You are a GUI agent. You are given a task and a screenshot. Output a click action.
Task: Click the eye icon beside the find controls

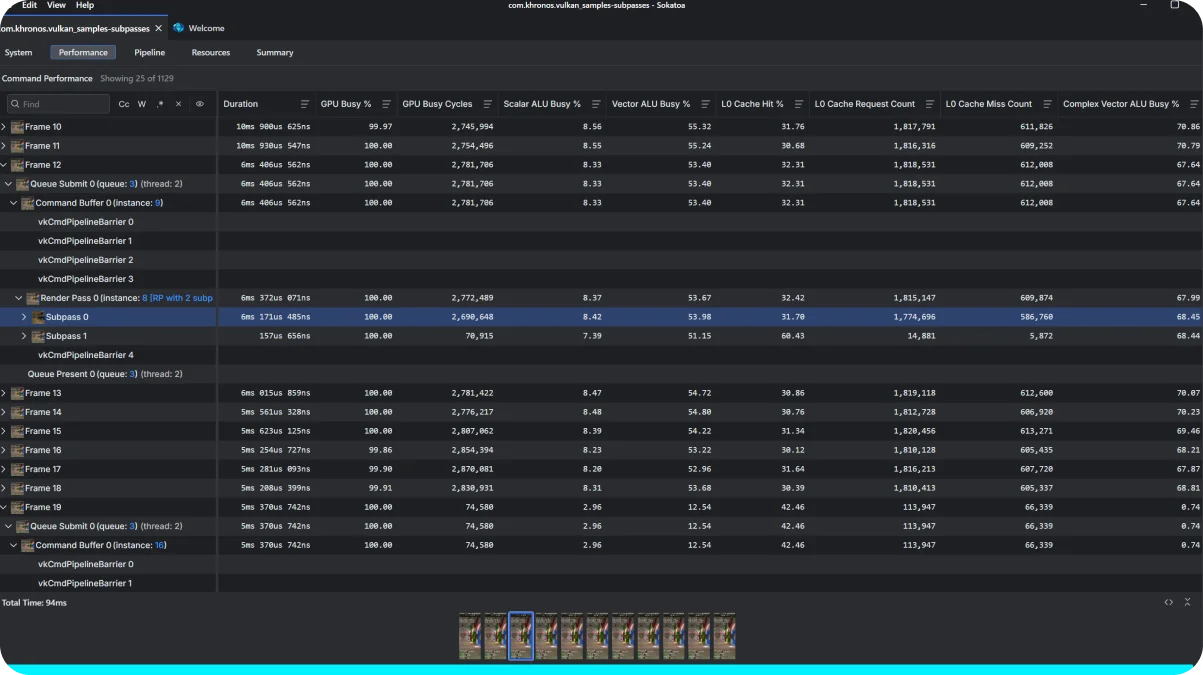click(200, 104)
